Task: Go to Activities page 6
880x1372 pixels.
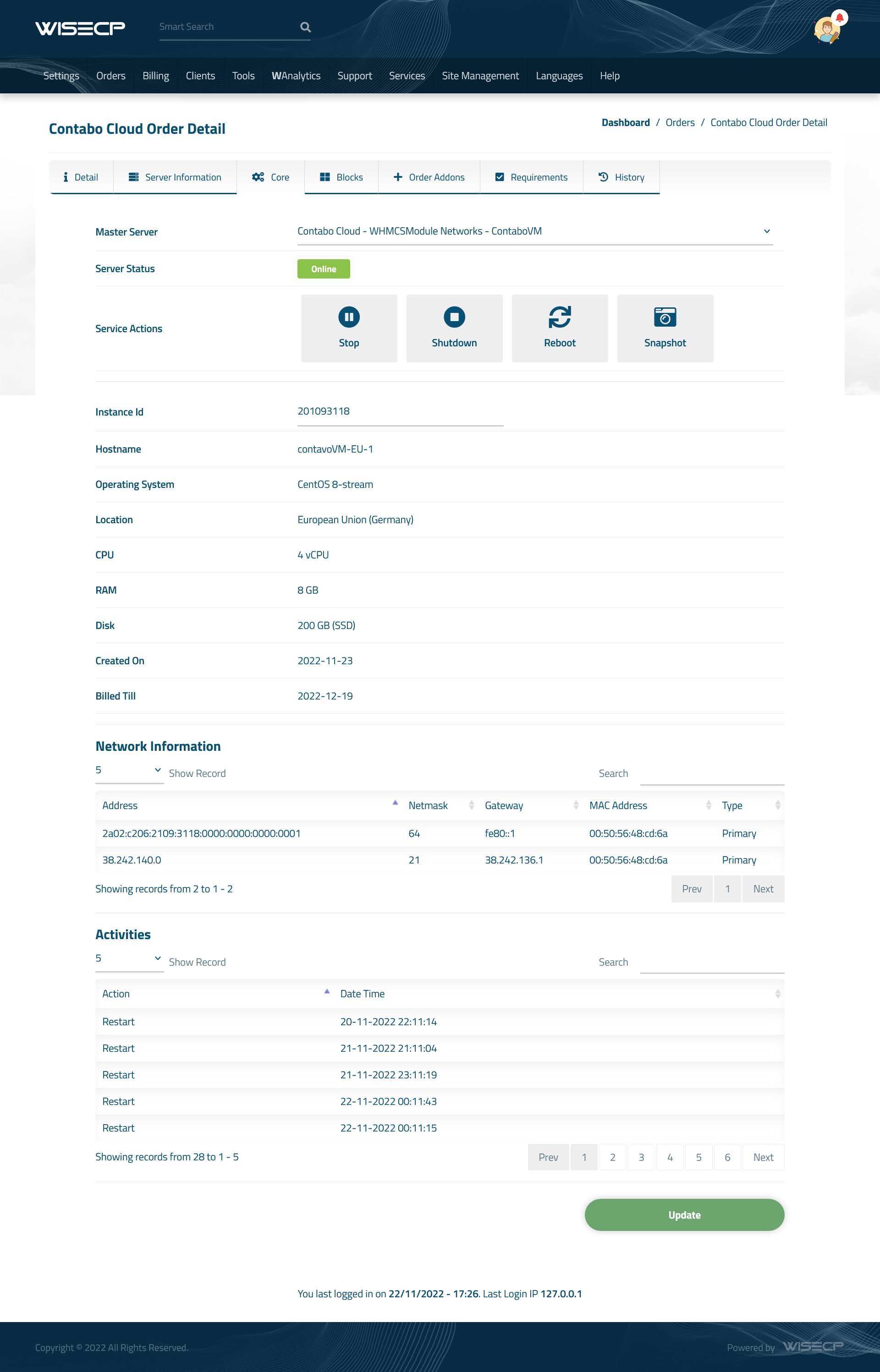Action: coord(727,1157)
